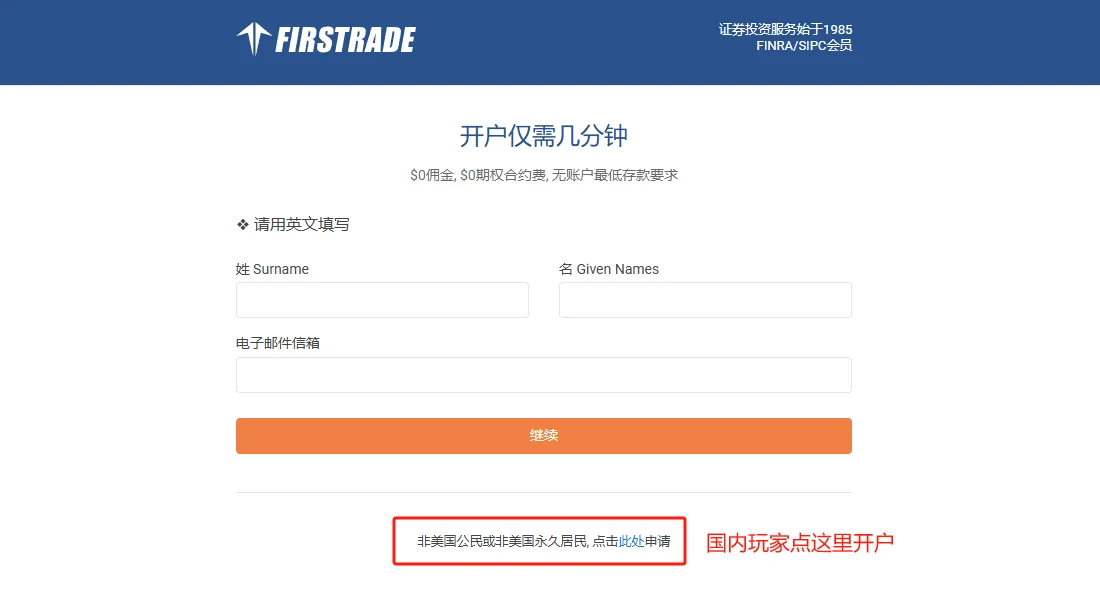Viewport: 1100px width, 612px height.
Task: Click the $0佣金 text in the subtitle
Action: [432, 175]
